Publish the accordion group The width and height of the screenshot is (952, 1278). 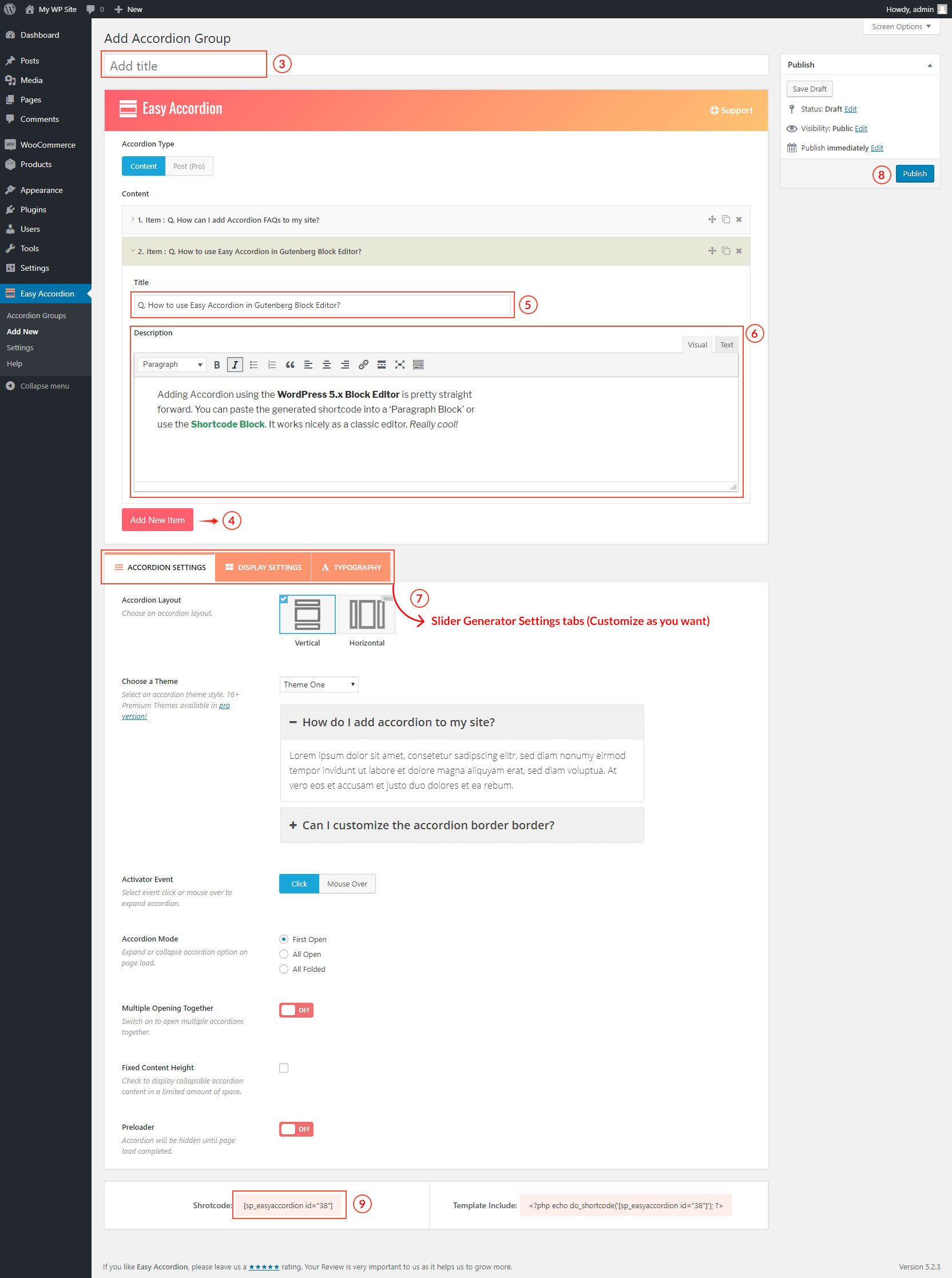pyautogui.click(x=915, y=173)
